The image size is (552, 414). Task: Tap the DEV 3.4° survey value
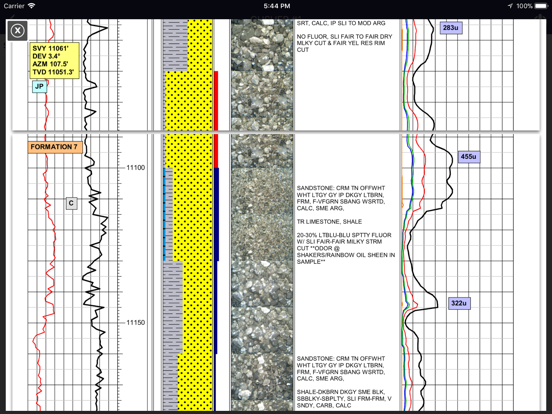(x=46, y=56)
